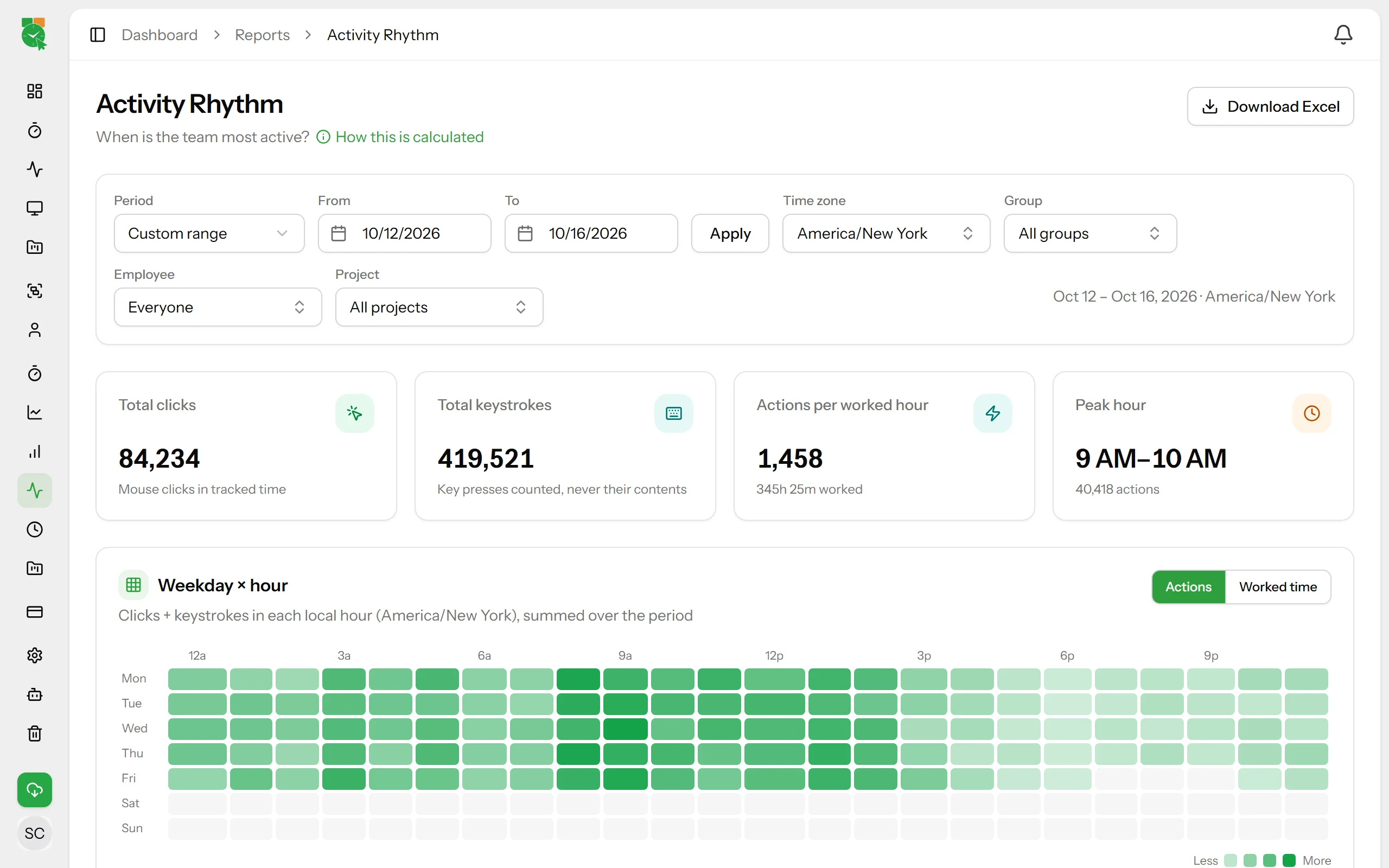Click the darkest legend swatch next to More
This screenshot has height=868, width=1389.
(x=1289, y=860)
